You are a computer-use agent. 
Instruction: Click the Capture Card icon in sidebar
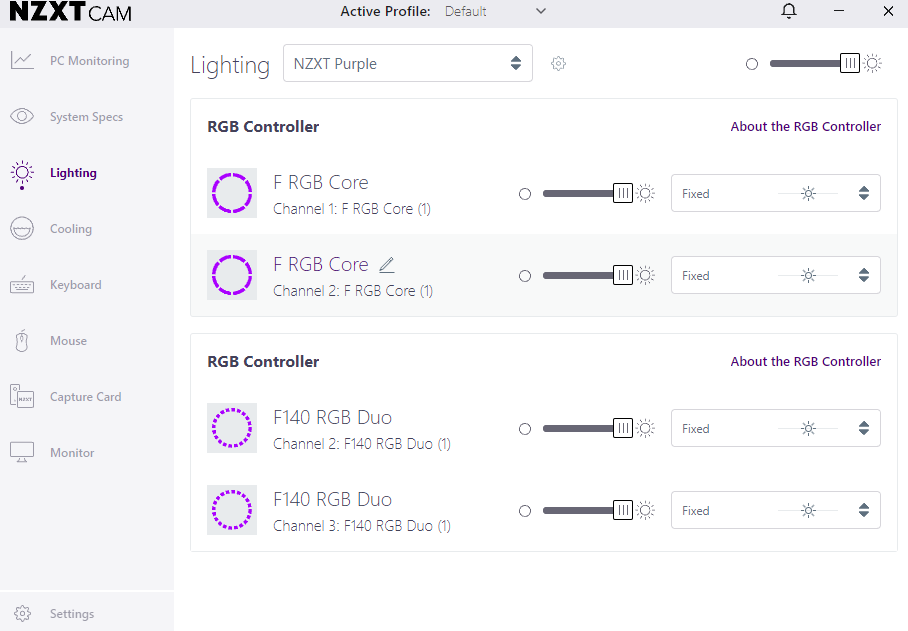(x=22, y=397)
